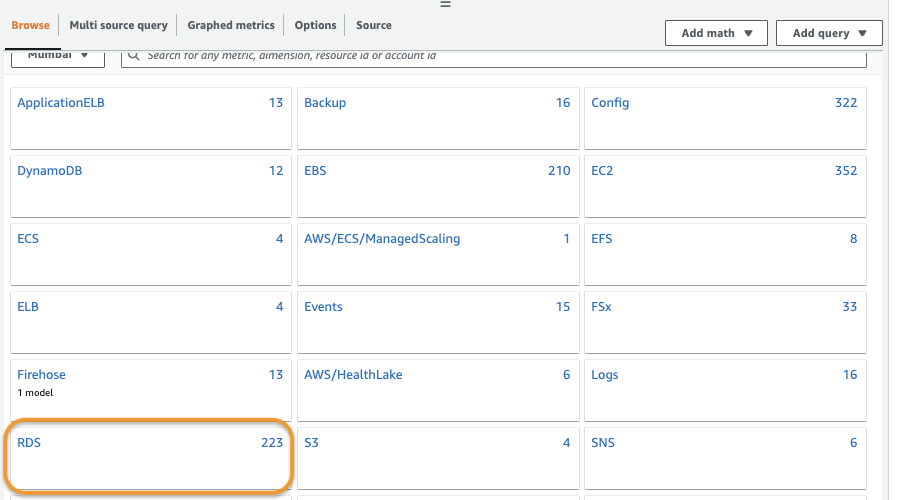The width and height of the screenshot is (917, 500).
Task: Open the FSx namespace
Action: [725, 322]
